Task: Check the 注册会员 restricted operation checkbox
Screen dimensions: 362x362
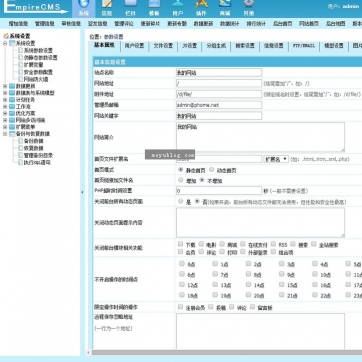Action: tap(181, 307)
